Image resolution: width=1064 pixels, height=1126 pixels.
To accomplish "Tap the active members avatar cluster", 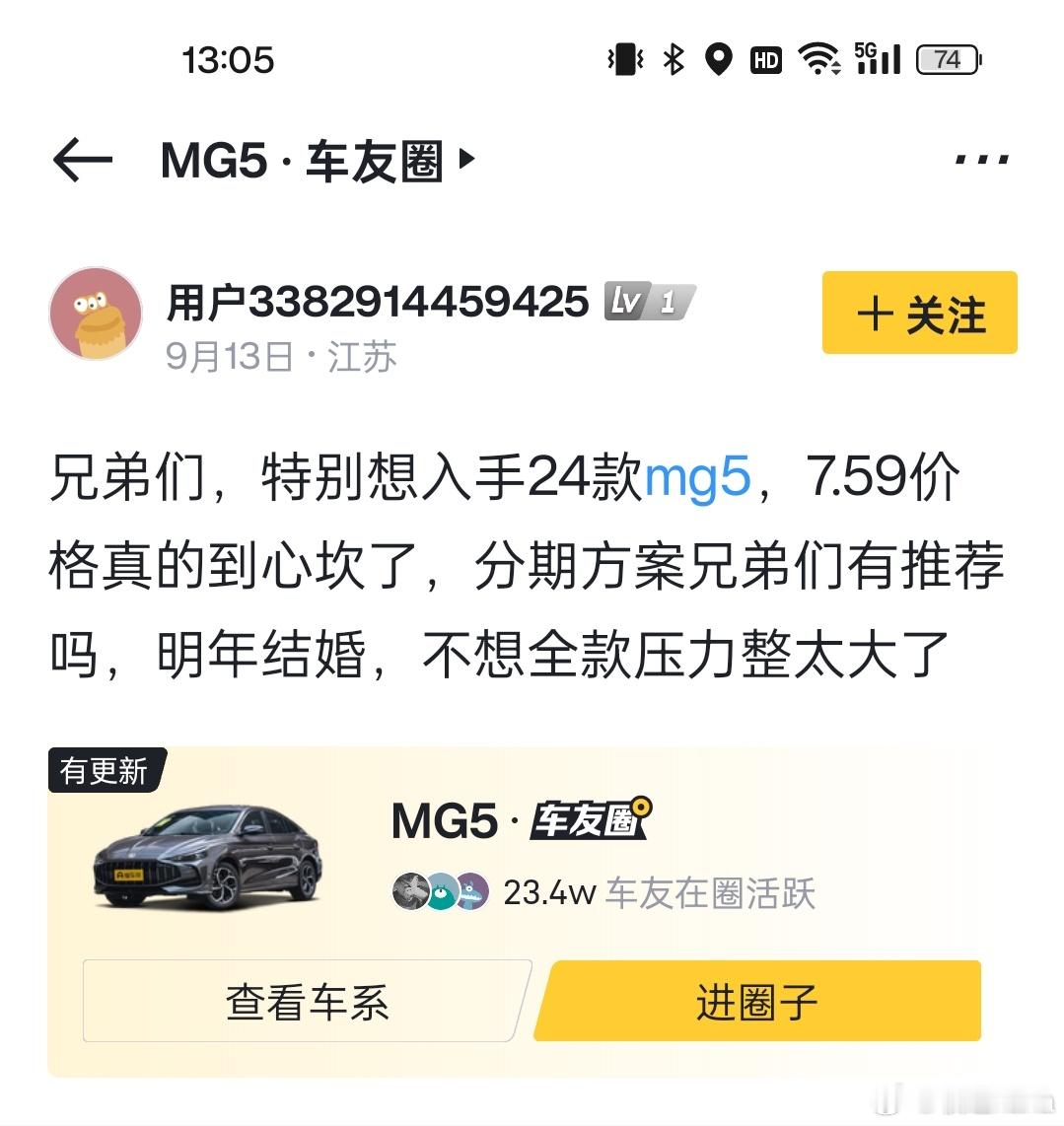I will point(441,891).
